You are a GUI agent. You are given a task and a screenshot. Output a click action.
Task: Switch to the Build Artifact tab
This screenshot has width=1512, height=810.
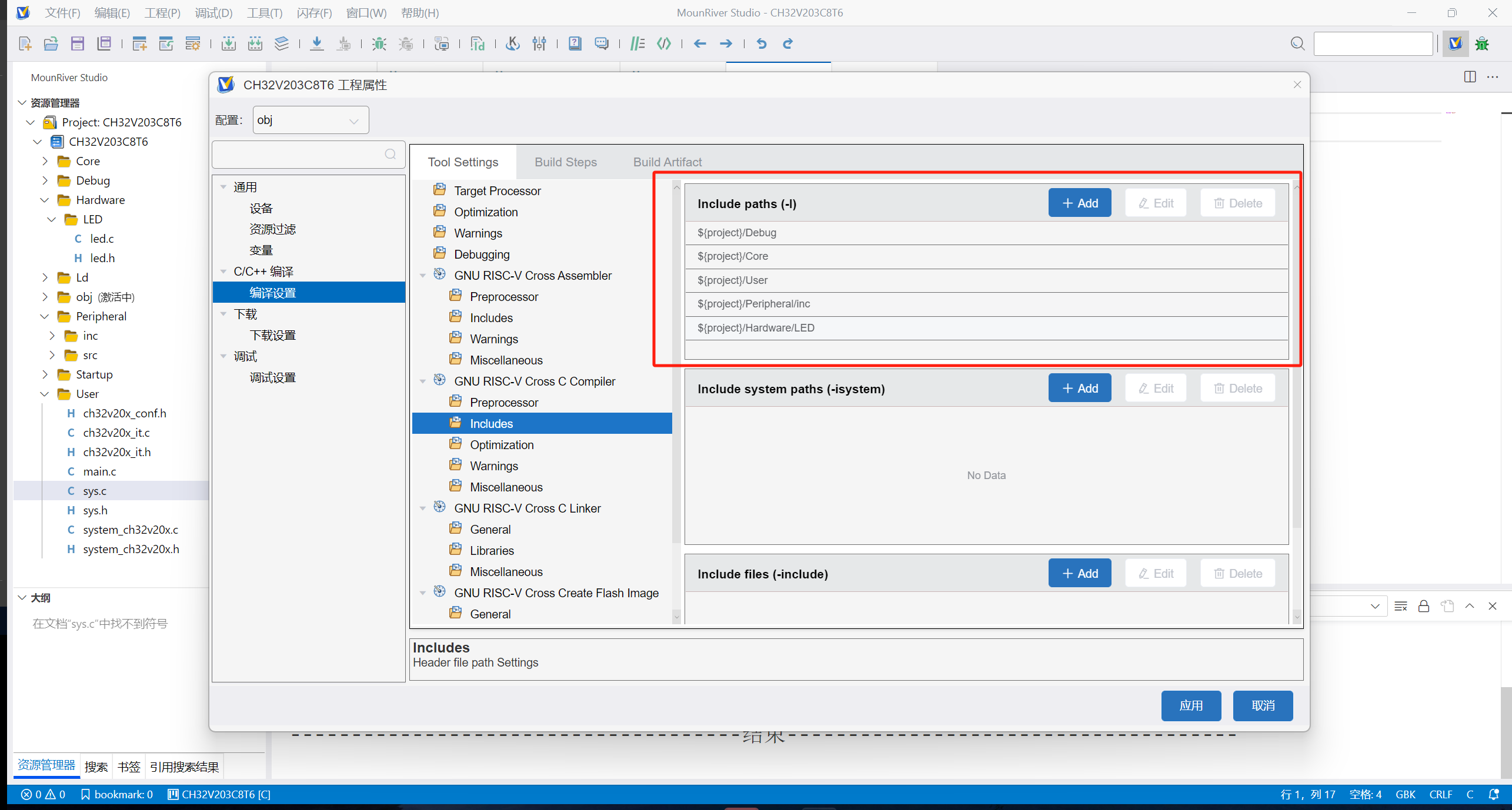click(667, 162)
